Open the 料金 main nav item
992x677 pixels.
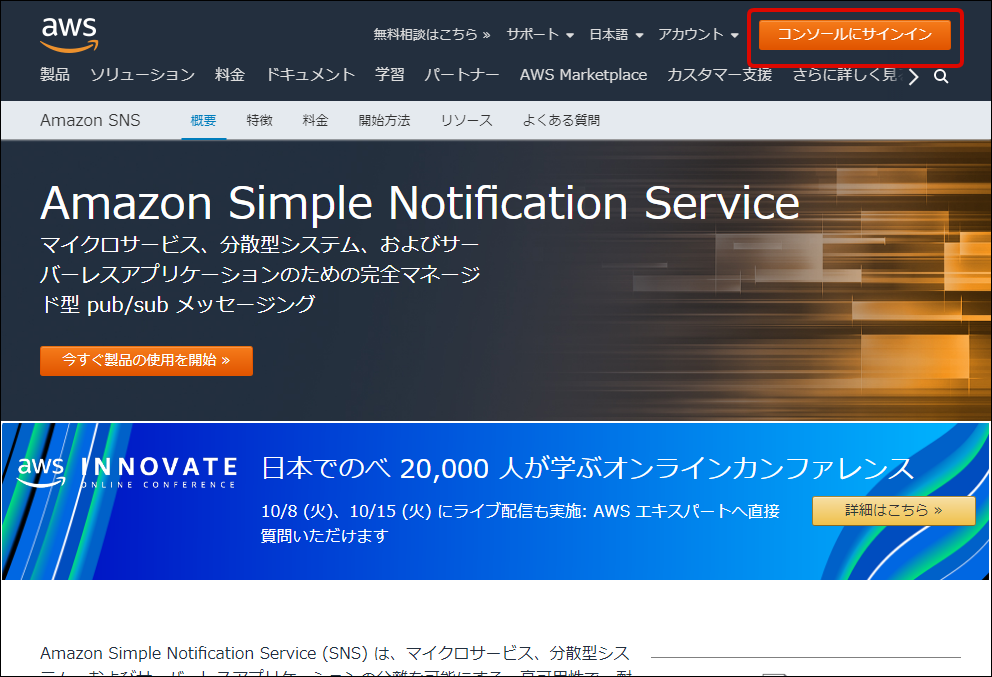[230, 75]
